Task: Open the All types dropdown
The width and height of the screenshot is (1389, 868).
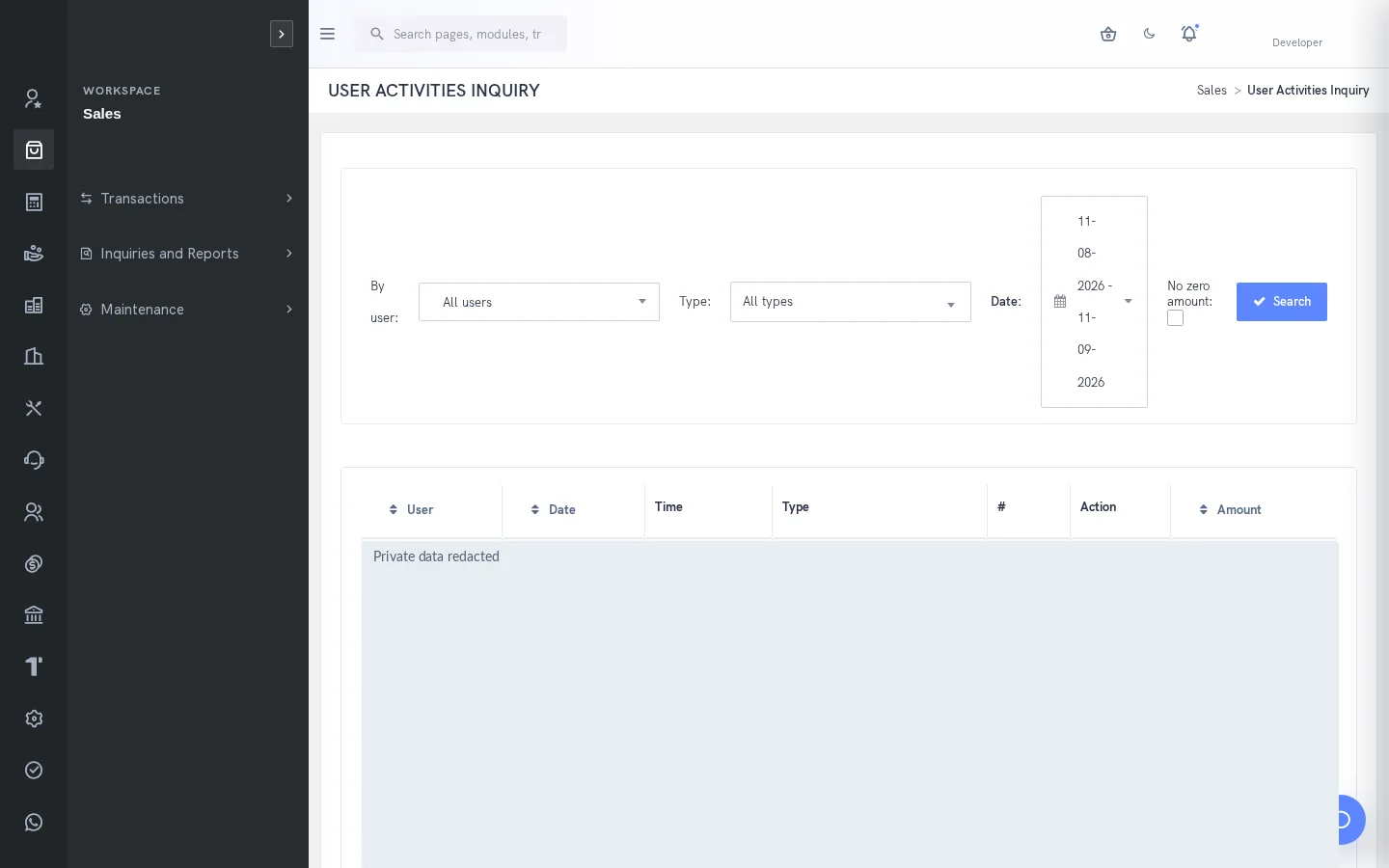Action: coord(851,302)
